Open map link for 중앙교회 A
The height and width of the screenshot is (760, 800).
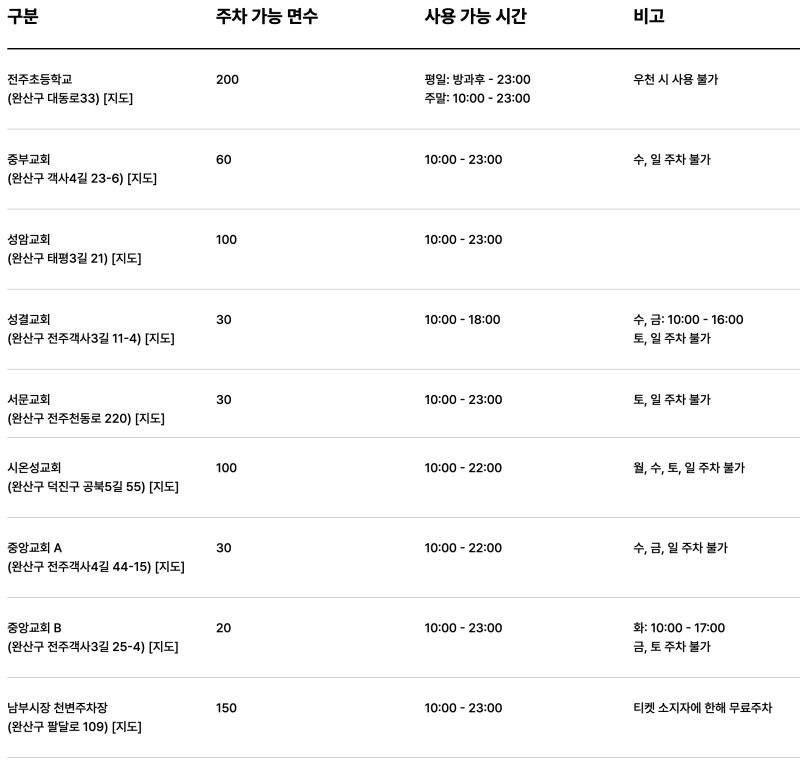(169, 567)
